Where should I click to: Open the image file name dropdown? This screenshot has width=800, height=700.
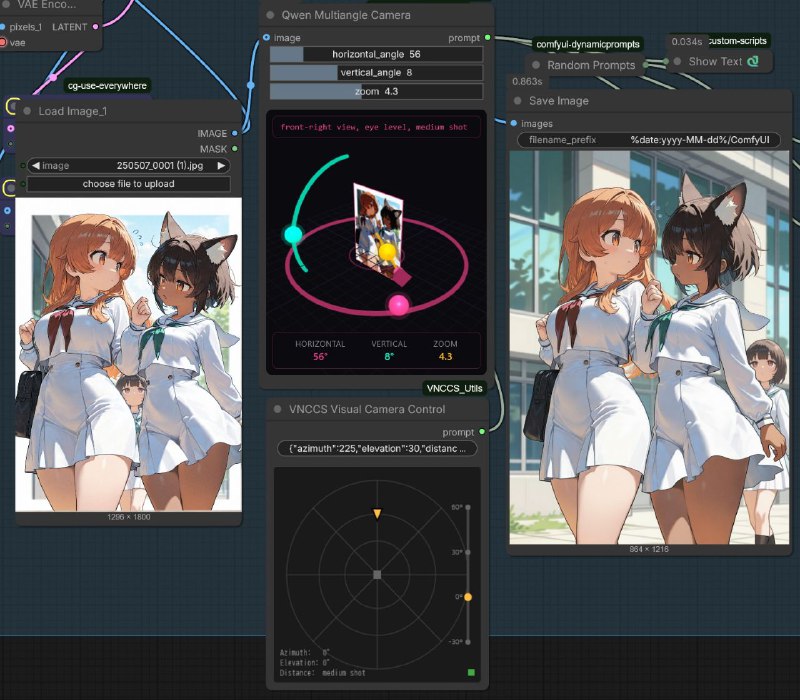(160, 166)
